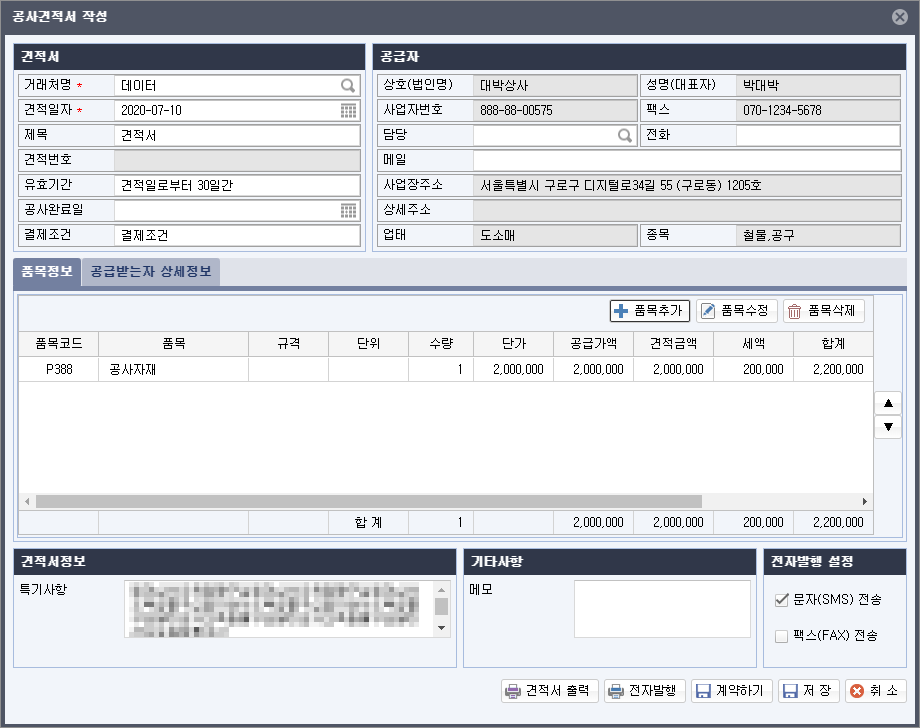Click the 합계 column header
920x728 pixels.
(x=833, y=344)
